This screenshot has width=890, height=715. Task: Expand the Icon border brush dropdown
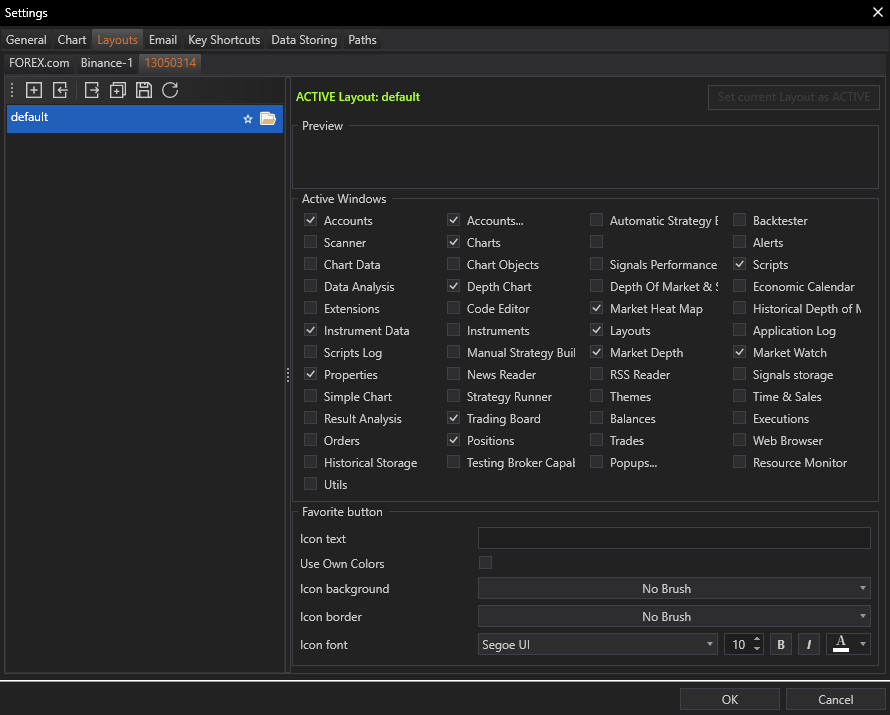pyautogui.click(x=674, y=617)
